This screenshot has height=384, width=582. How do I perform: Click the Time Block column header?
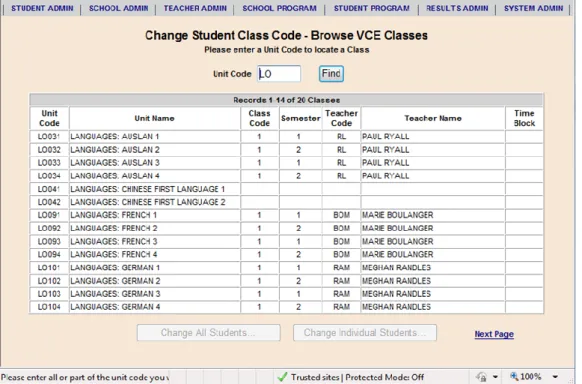click(524, 118)
